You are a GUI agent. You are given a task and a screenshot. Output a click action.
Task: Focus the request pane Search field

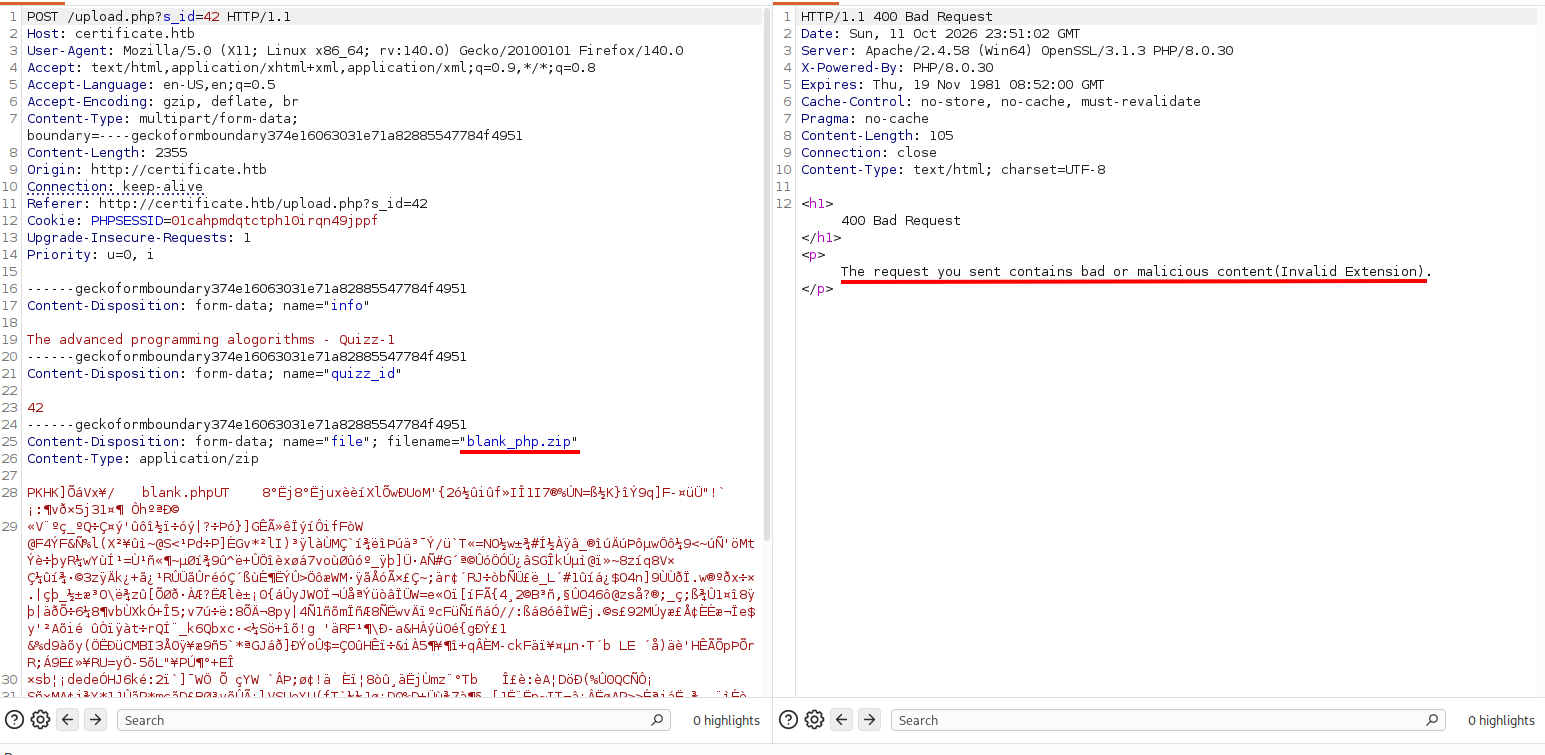click(x=394, y=720)
